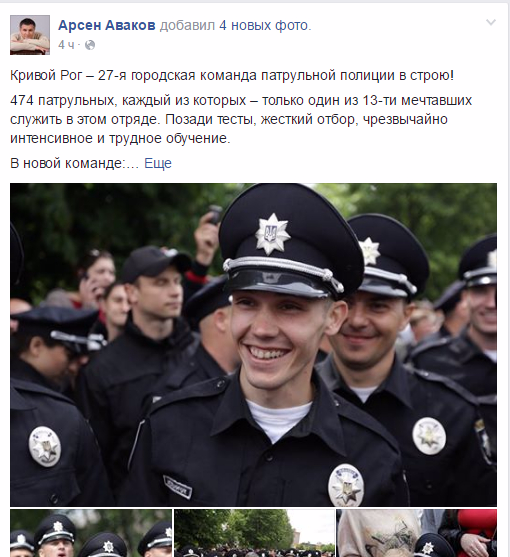Visit the Арсен Аваков profile name link
This screenshot has height=557, width=510.
[107, 25]
